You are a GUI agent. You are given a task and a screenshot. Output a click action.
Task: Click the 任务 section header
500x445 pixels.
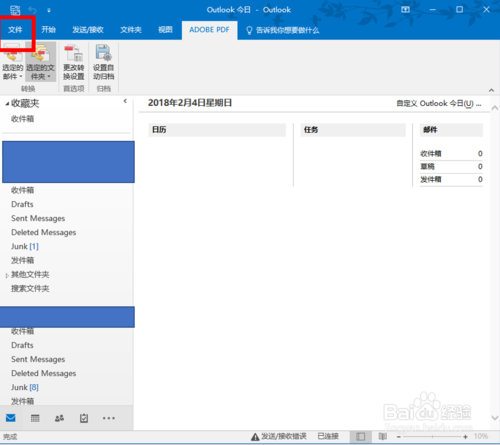tap(353, 130)
